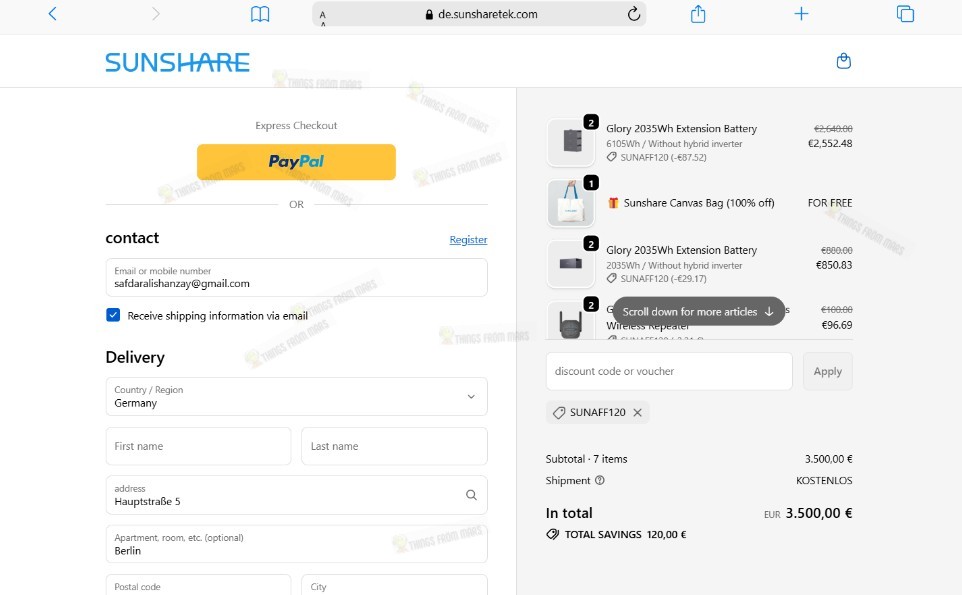Remove the SUNAFF120 discount code tag

point(637,412)
